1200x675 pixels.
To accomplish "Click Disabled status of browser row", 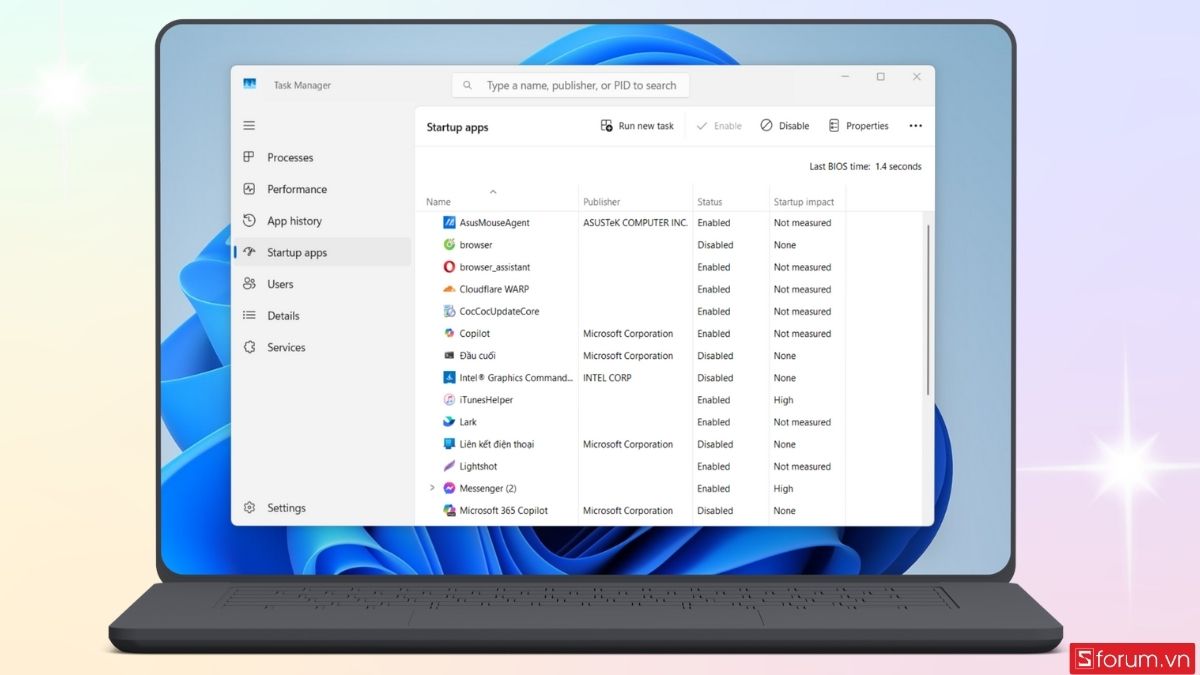I will point(715,245).
